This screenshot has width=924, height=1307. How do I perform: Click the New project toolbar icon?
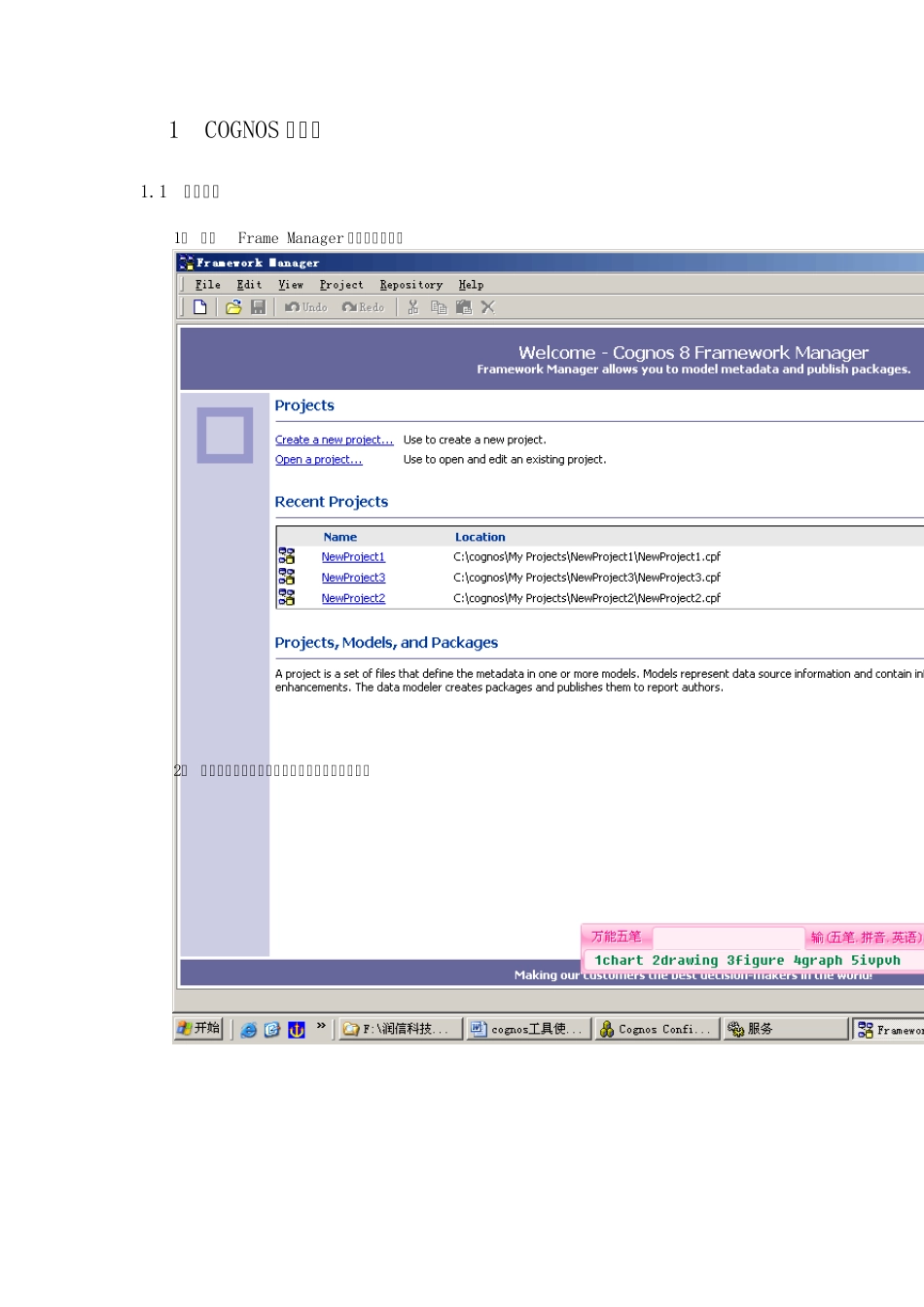[x=200, y=307]
